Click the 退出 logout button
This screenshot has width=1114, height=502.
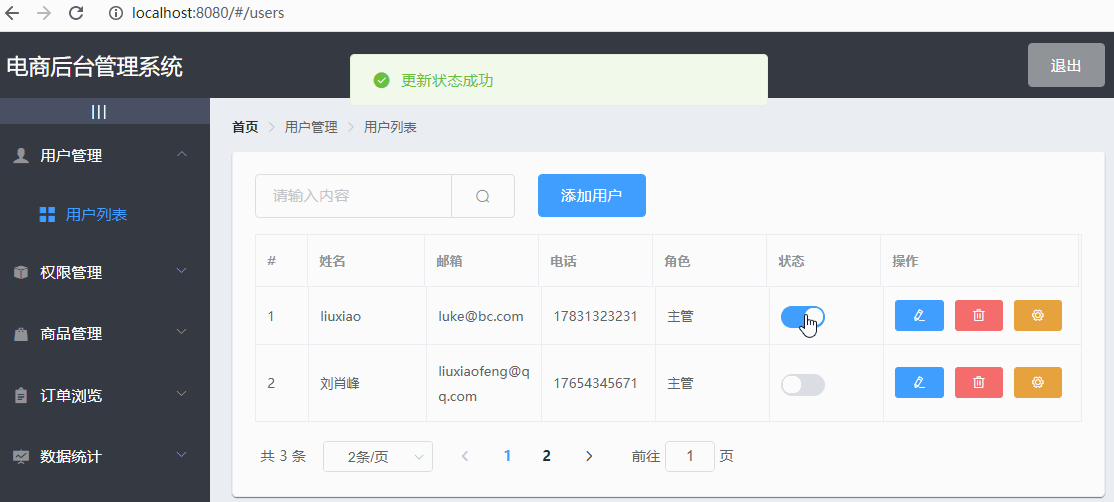click(1066, 65)
